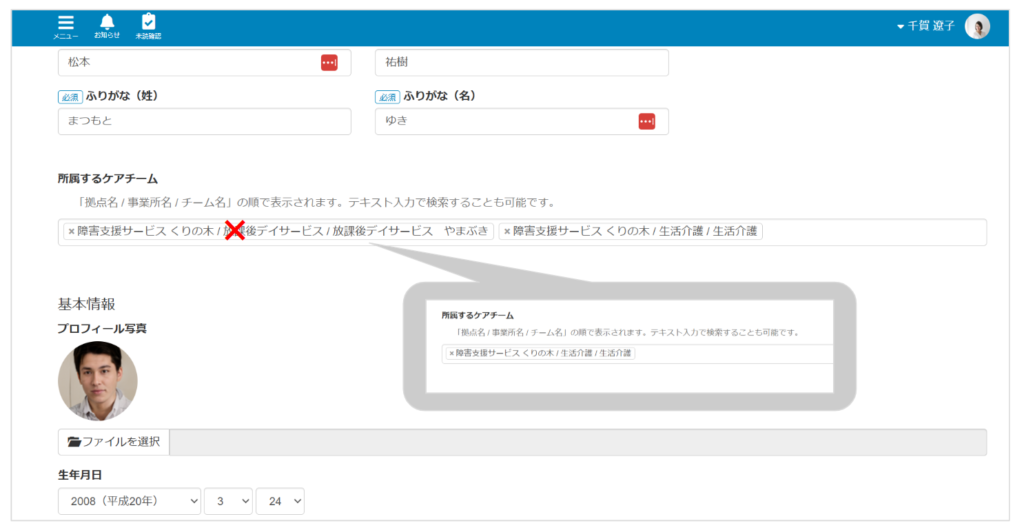Screen dimensions: 1024x530
Task: Click the ゆき furigana name field
Action: pos(500,121)
